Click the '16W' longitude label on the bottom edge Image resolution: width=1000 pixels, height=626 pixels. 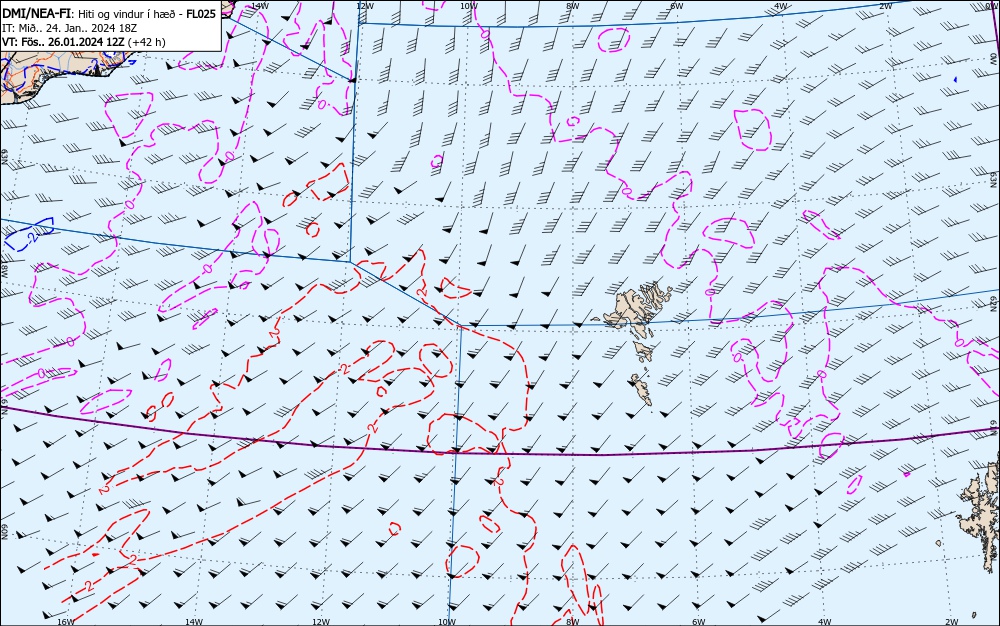coord(66,622)
